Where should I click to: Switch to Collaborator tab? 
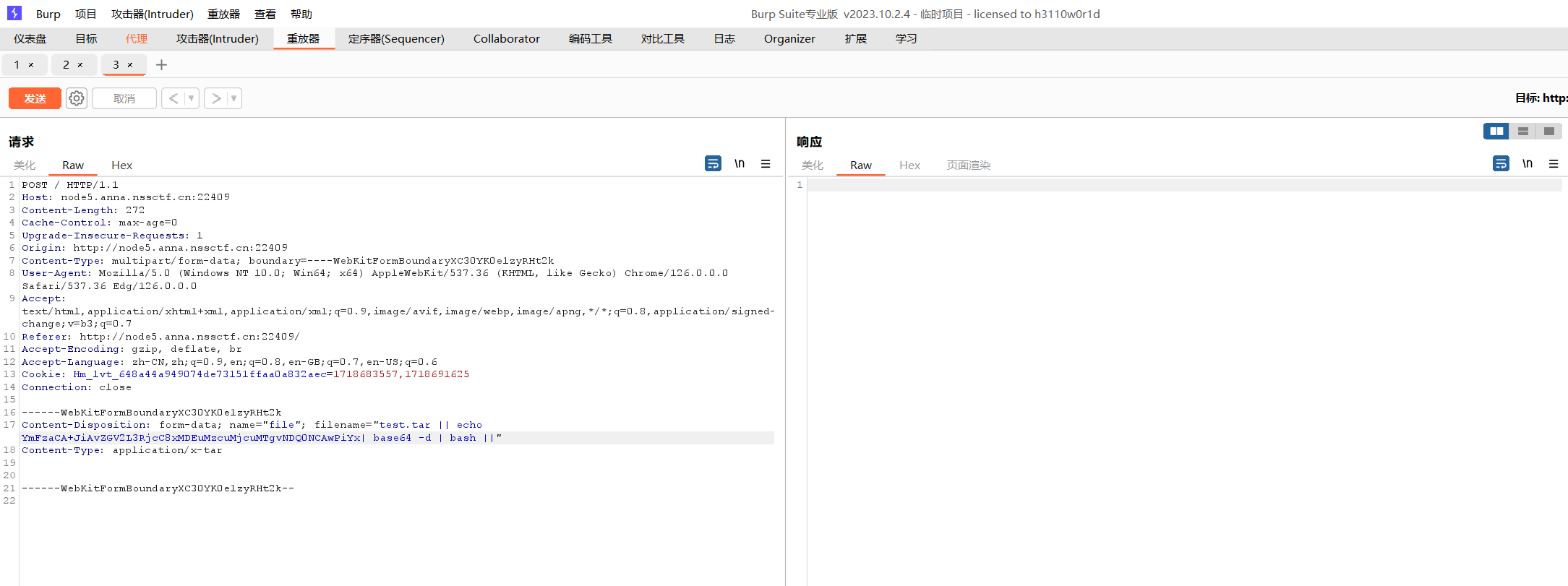[507, 38]
